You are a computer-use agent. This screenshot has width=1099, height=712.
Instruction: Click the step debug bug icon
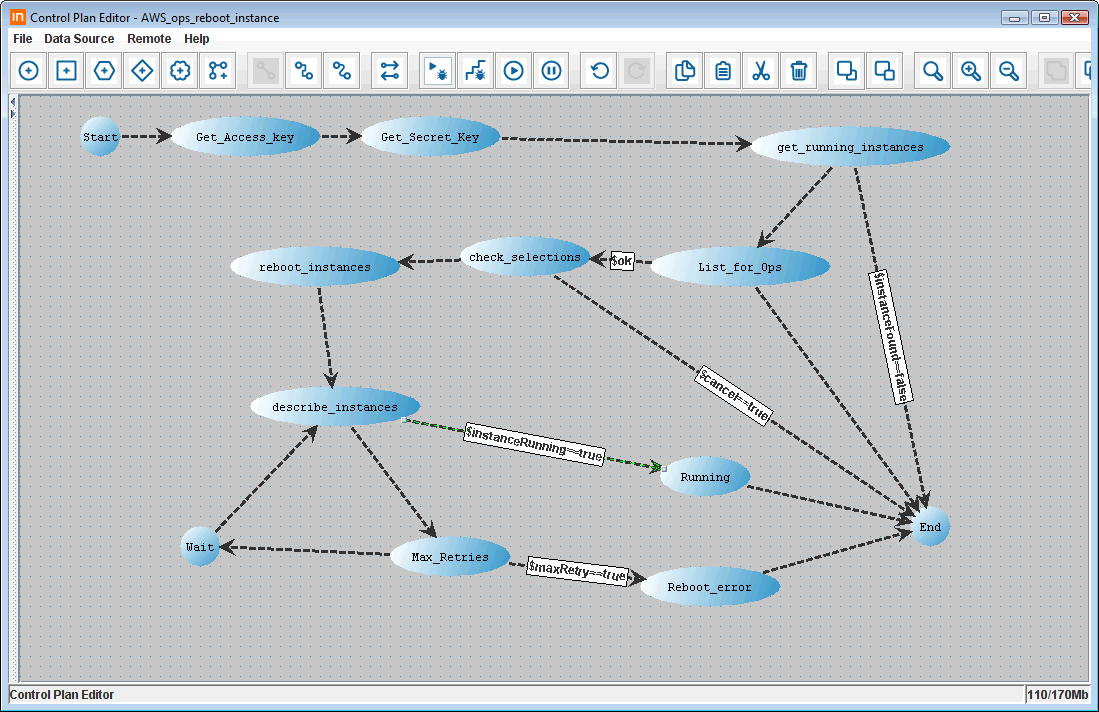(x=476, y=71)
